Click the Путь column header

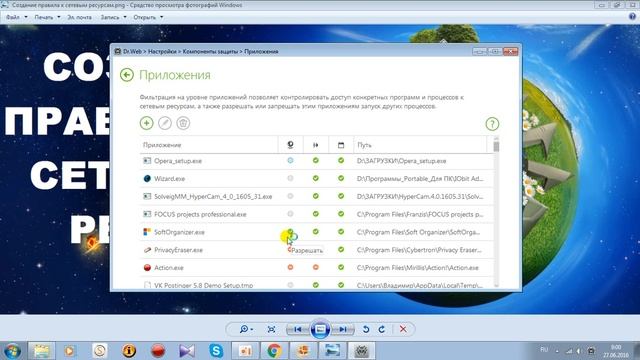click(420, 145)
